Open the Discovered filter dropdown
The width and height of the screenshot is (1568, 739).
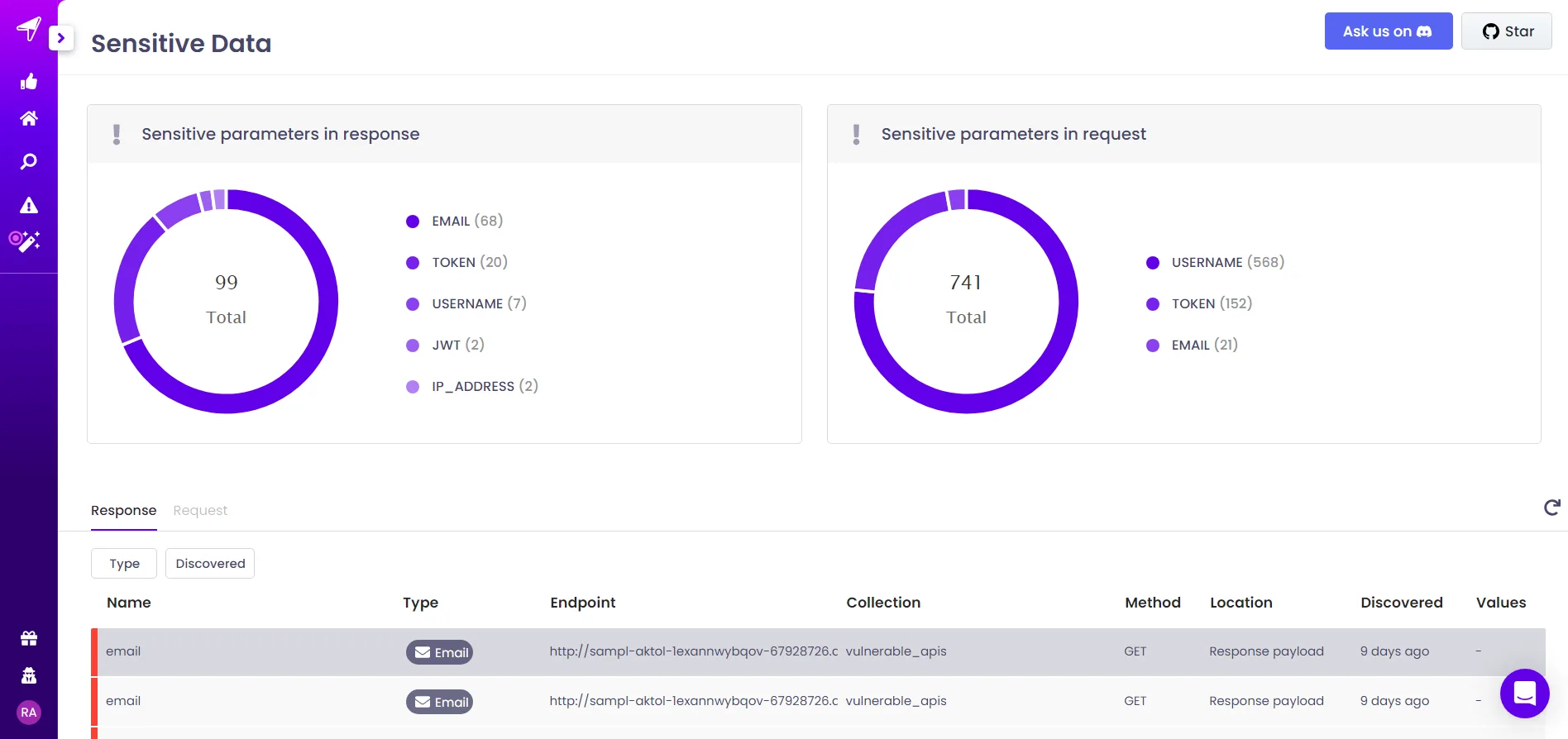[x=210, y=563]
